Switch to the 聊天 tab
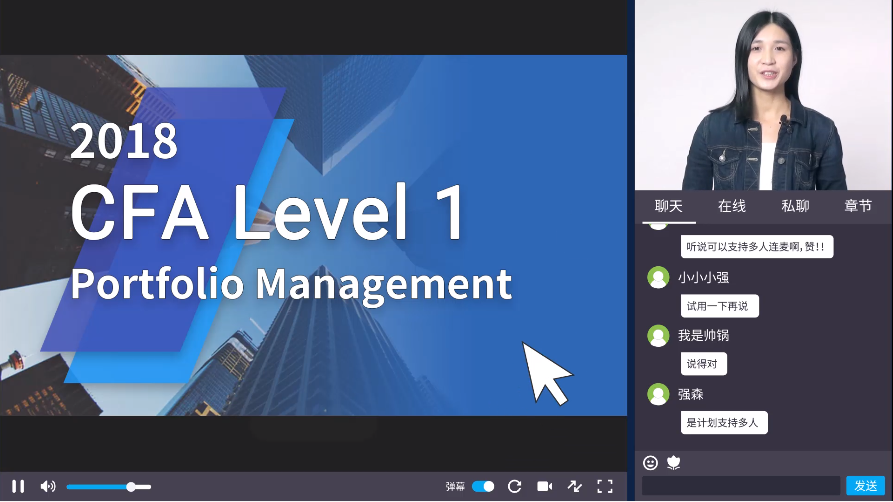 [x=669, y=206]
